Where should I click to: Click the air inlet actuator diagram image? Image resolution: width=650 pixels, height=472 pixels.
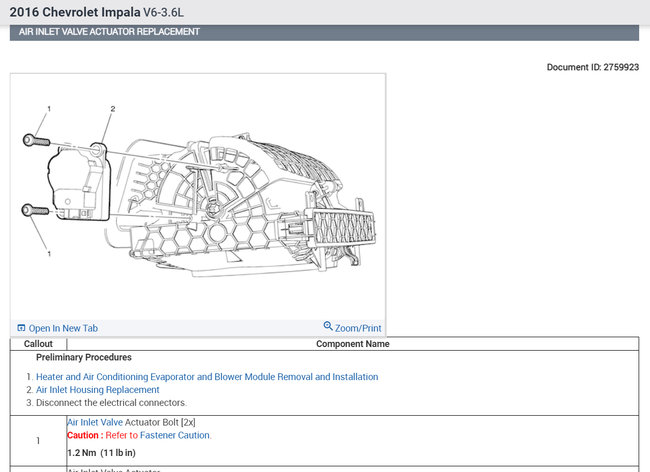tap(198, 196)
